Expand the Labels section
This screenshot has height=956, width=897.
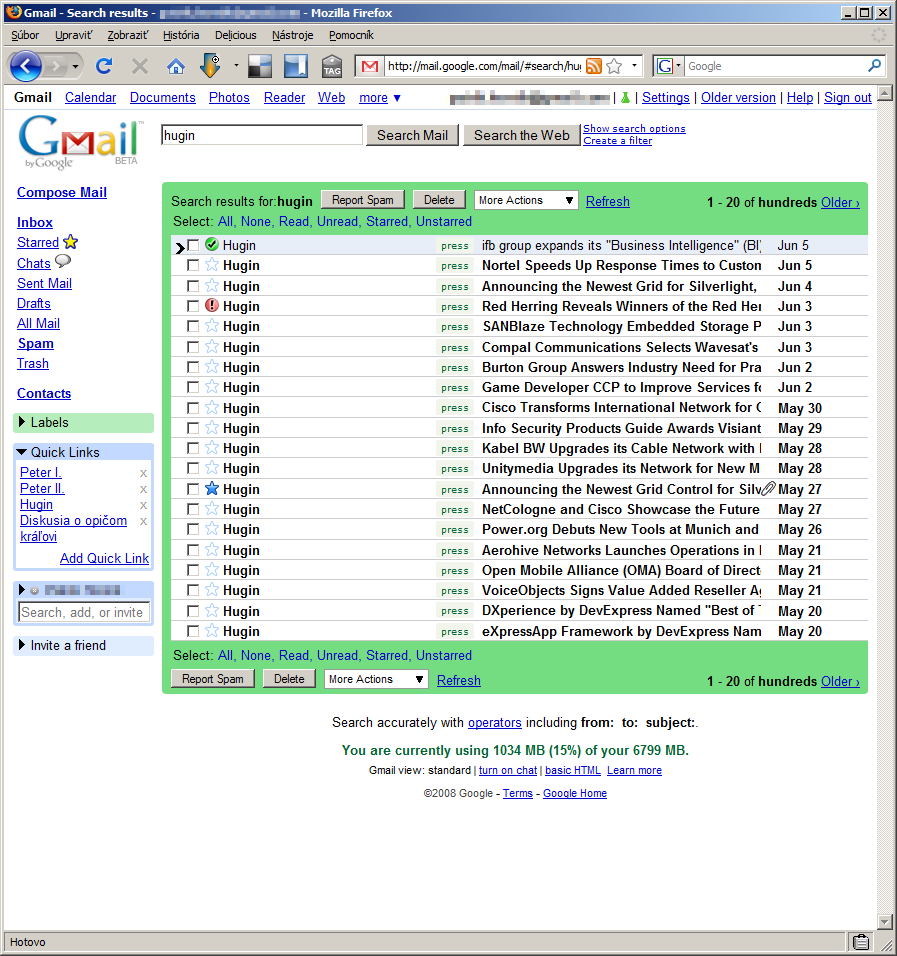click(x=22, y=422)
